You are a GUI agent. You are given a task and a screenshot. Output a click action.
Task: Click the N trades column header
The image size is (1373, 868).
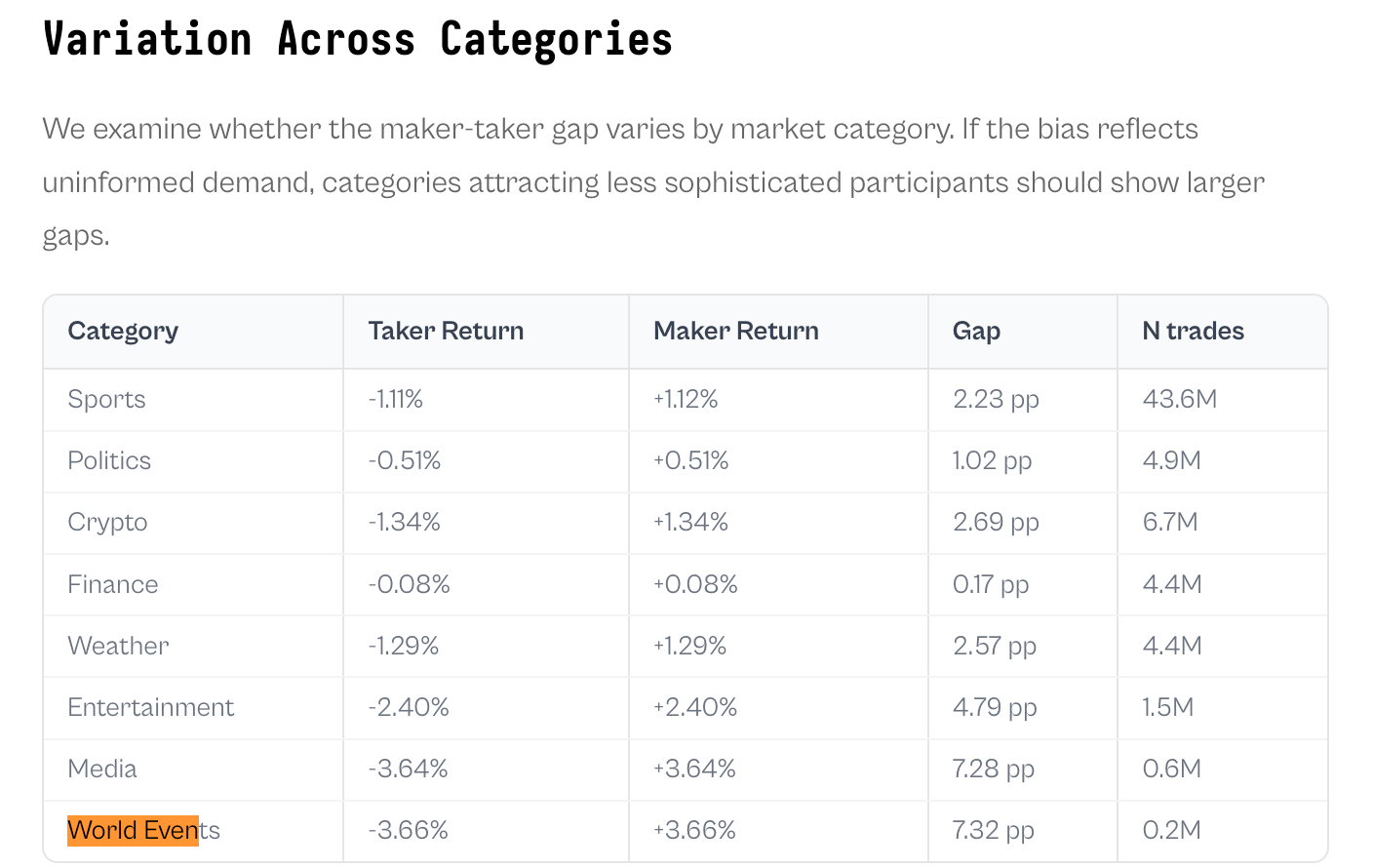pos(1193,332)
